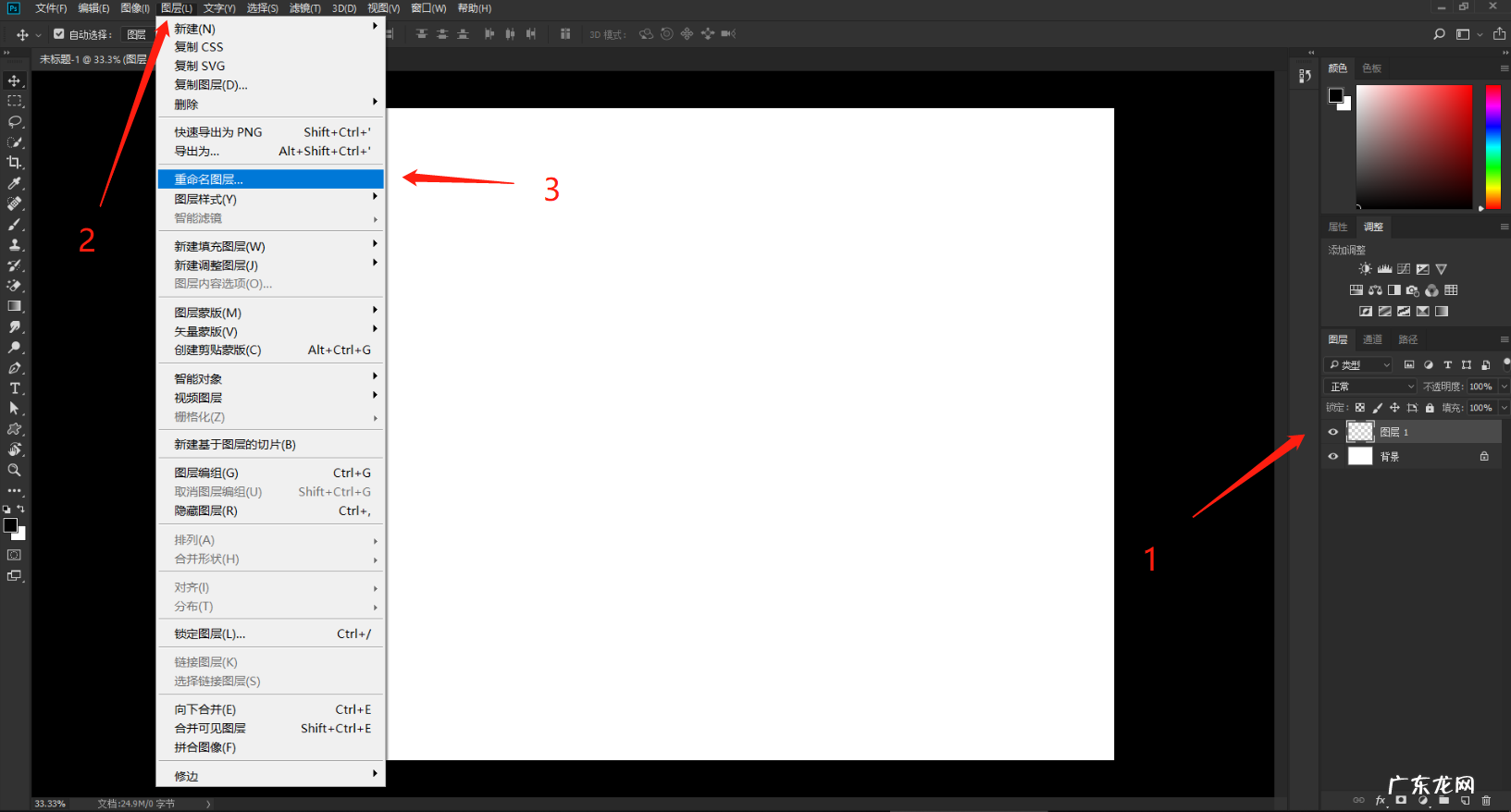The height and width of the screenshot is (812, 1511).
Task: Select the Crop tool
Action: (14, 163)
